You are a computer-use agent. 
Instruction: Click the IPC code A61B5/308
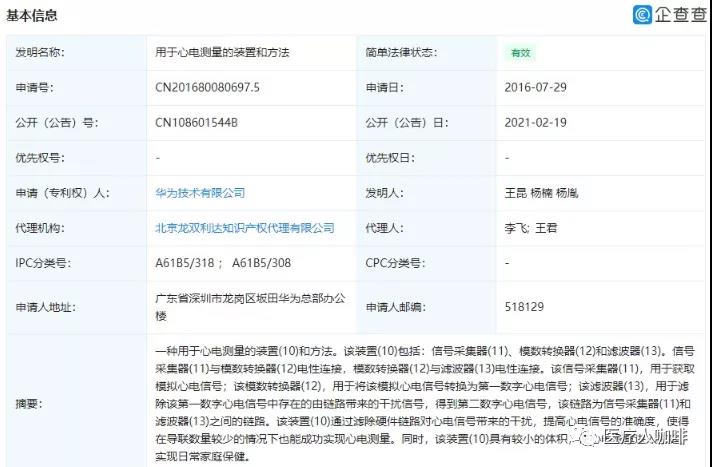click(x=261, y=263)
